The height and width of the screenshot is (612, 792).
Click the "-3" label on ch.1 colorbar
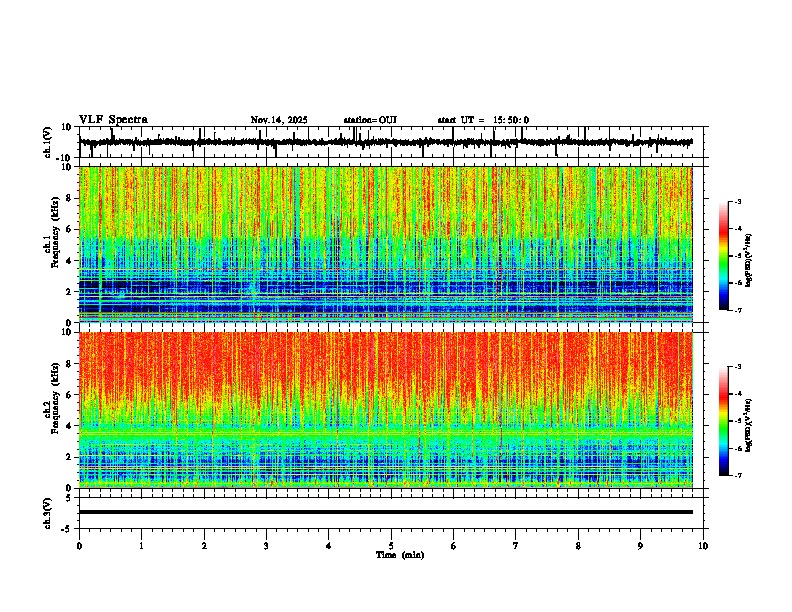click(x=738, y=202)
